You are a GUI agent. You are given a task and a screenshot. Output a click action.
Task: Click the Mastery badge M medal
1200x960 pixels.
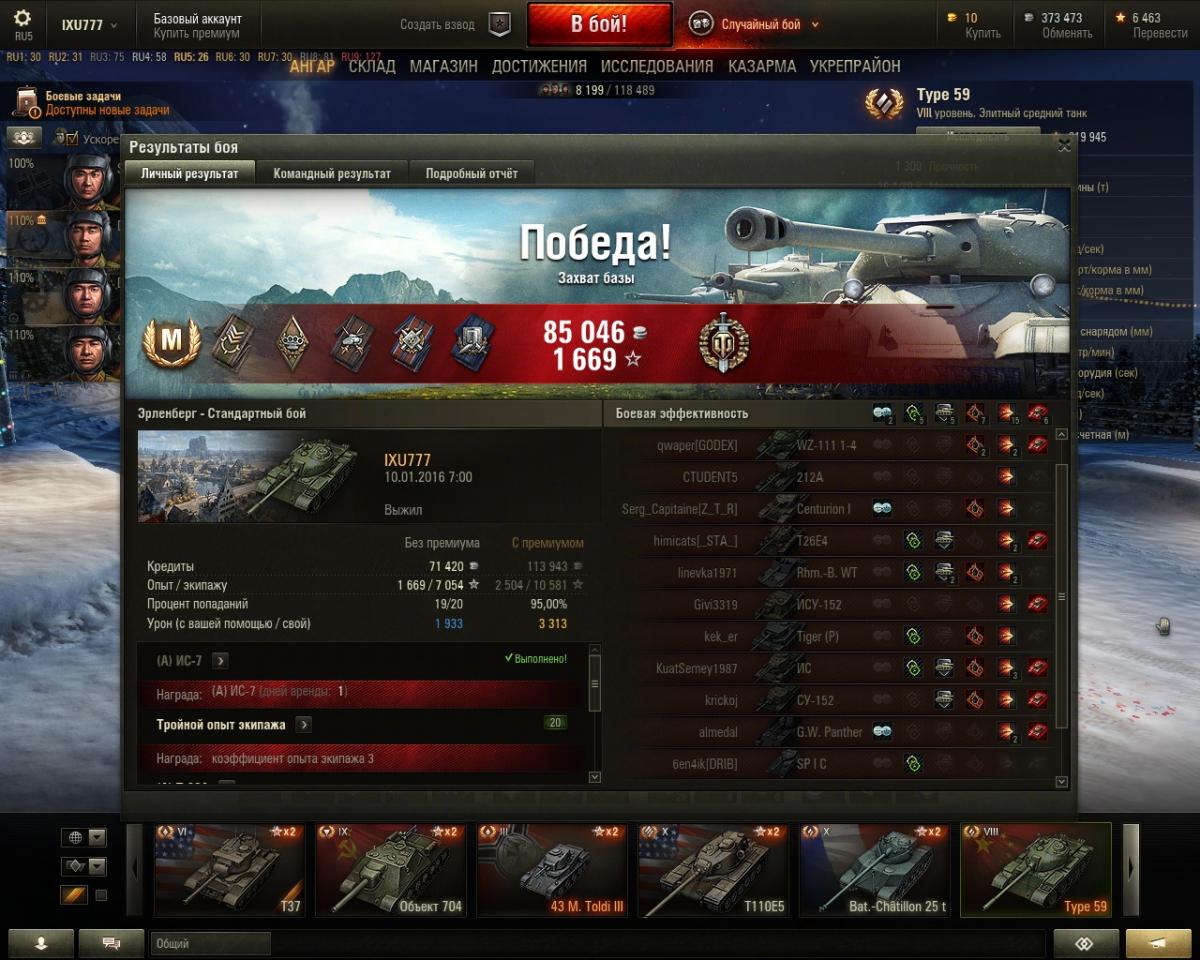(x=172, y=343)
